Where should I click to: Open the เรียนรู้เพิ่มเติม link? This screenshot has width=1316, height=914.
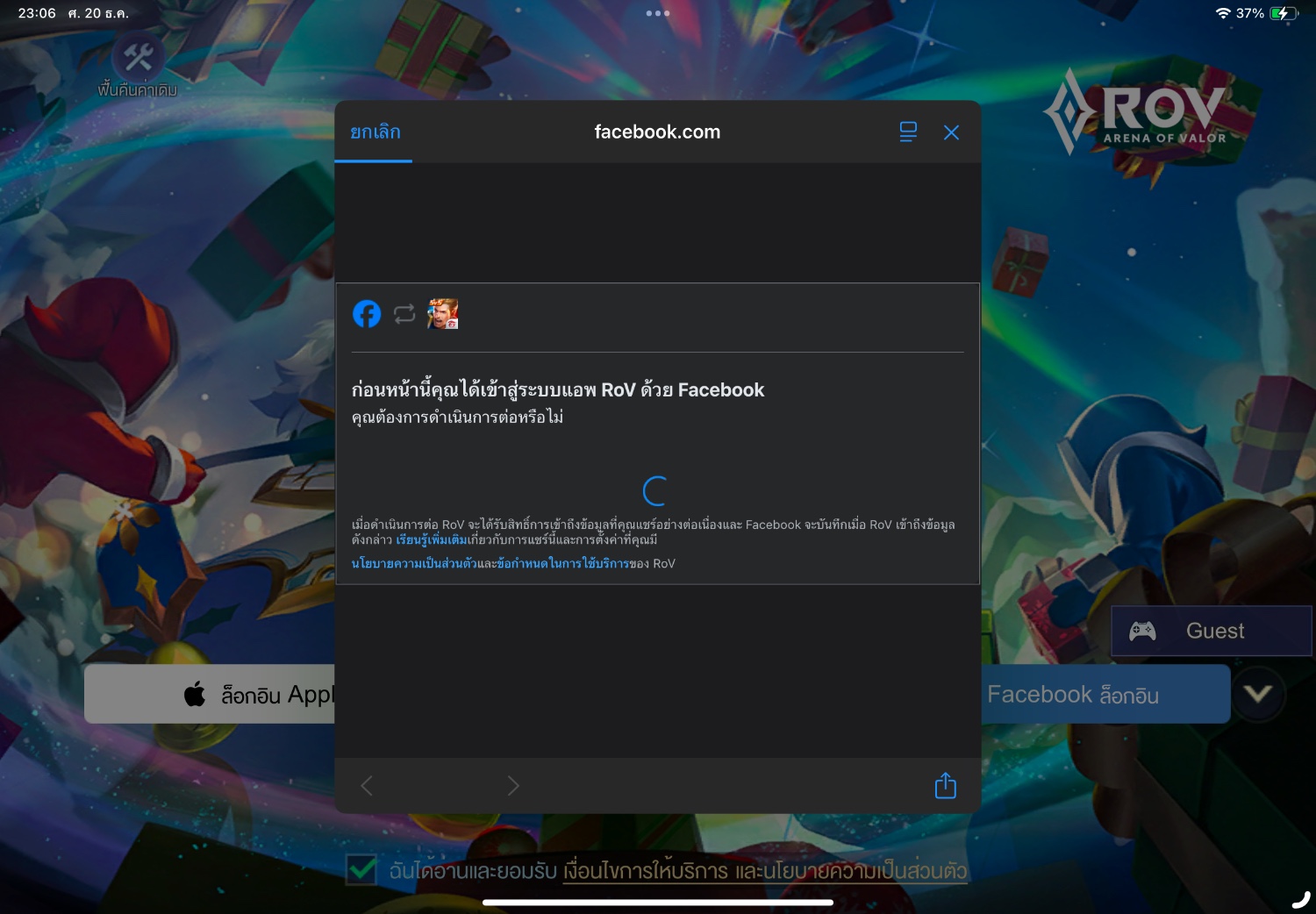(x=432, y=539)
